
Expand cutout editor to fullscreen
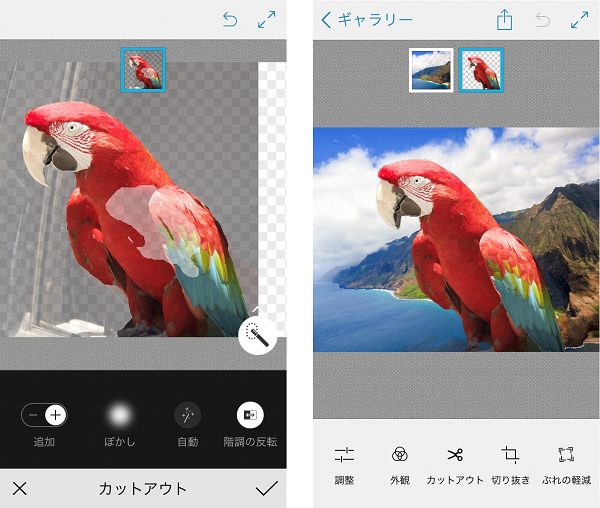click(266, 20)
